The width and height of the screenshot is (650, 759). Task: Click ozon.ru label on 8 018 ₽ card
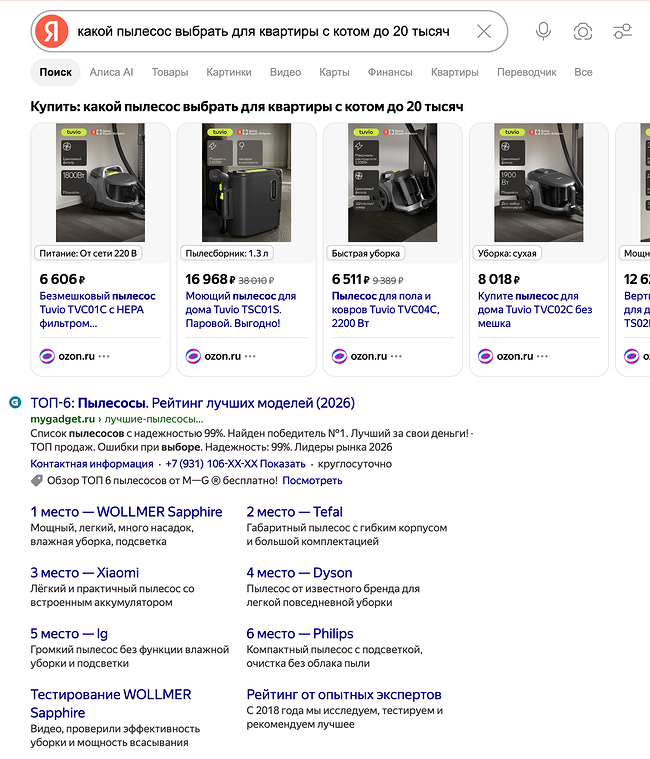[515, 356]
